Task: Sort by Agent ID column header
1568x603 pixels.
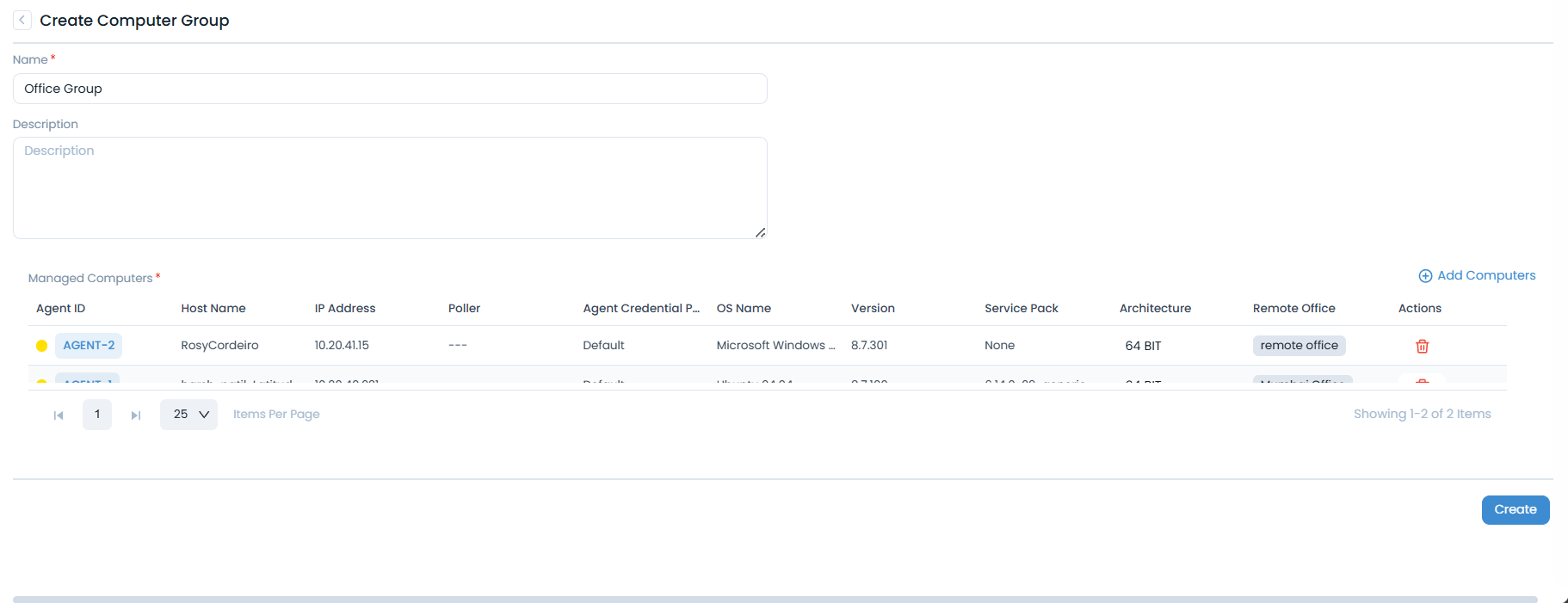Action: pos(60,308)
